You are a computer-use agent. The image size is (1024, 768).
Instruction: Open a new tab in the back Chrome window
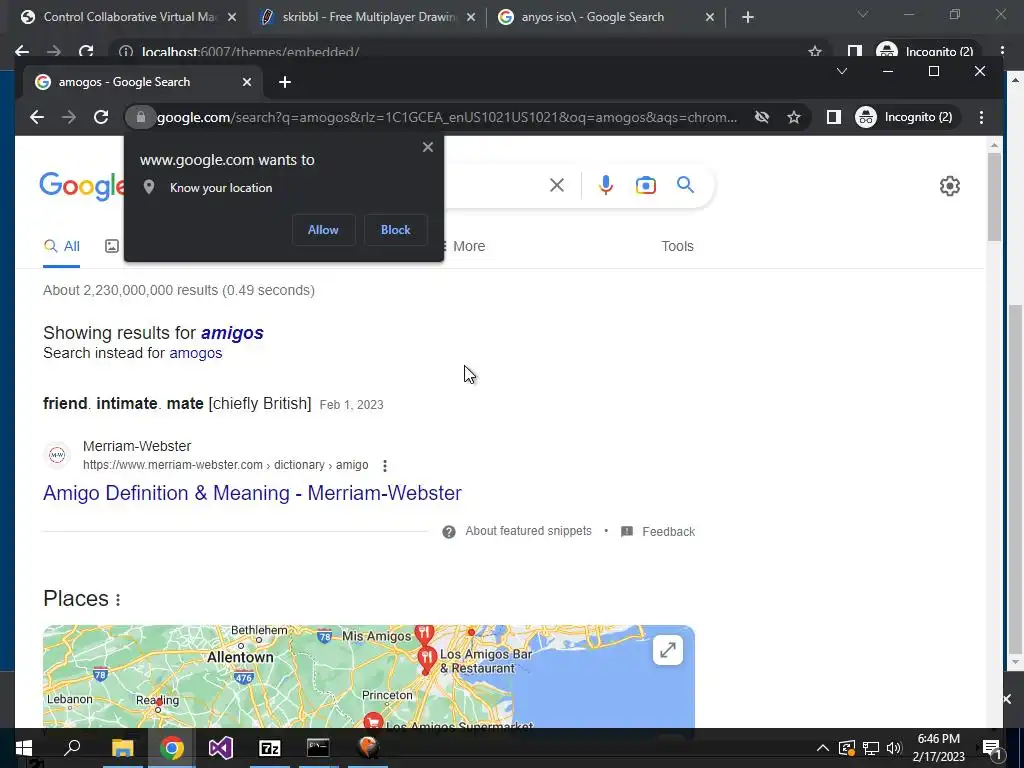[748, 17]
